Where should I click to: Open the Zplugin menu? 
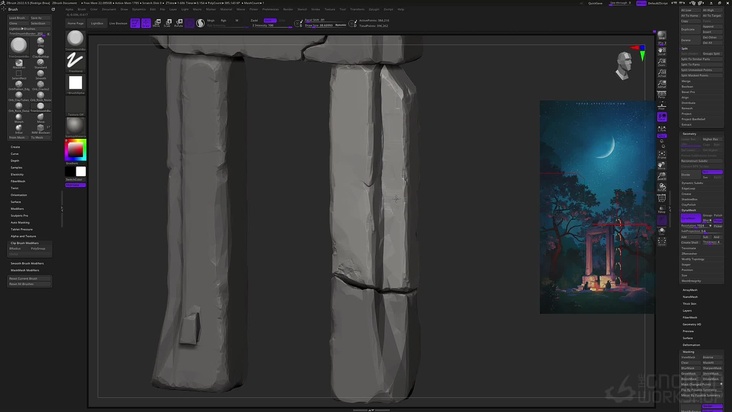tap(374, 9)
